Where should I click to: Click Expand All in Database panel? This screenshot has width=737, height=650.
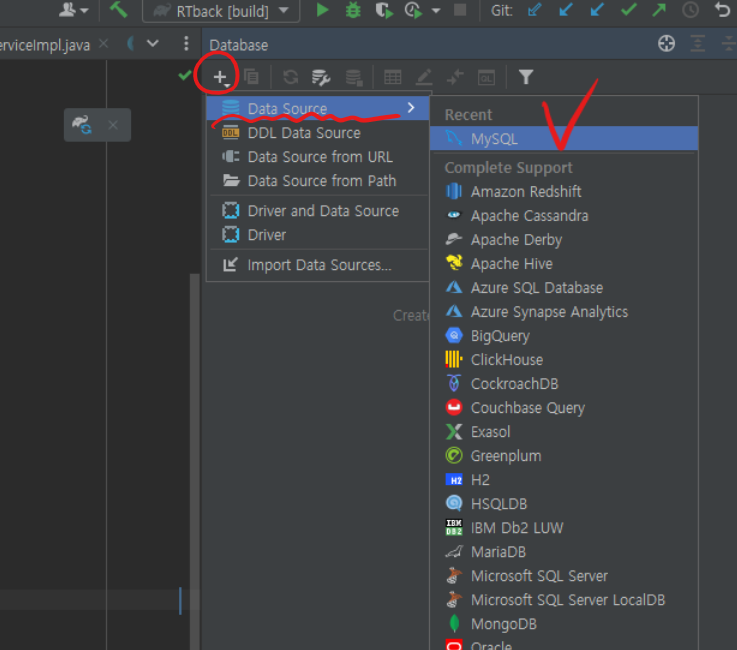coord(698,44)
